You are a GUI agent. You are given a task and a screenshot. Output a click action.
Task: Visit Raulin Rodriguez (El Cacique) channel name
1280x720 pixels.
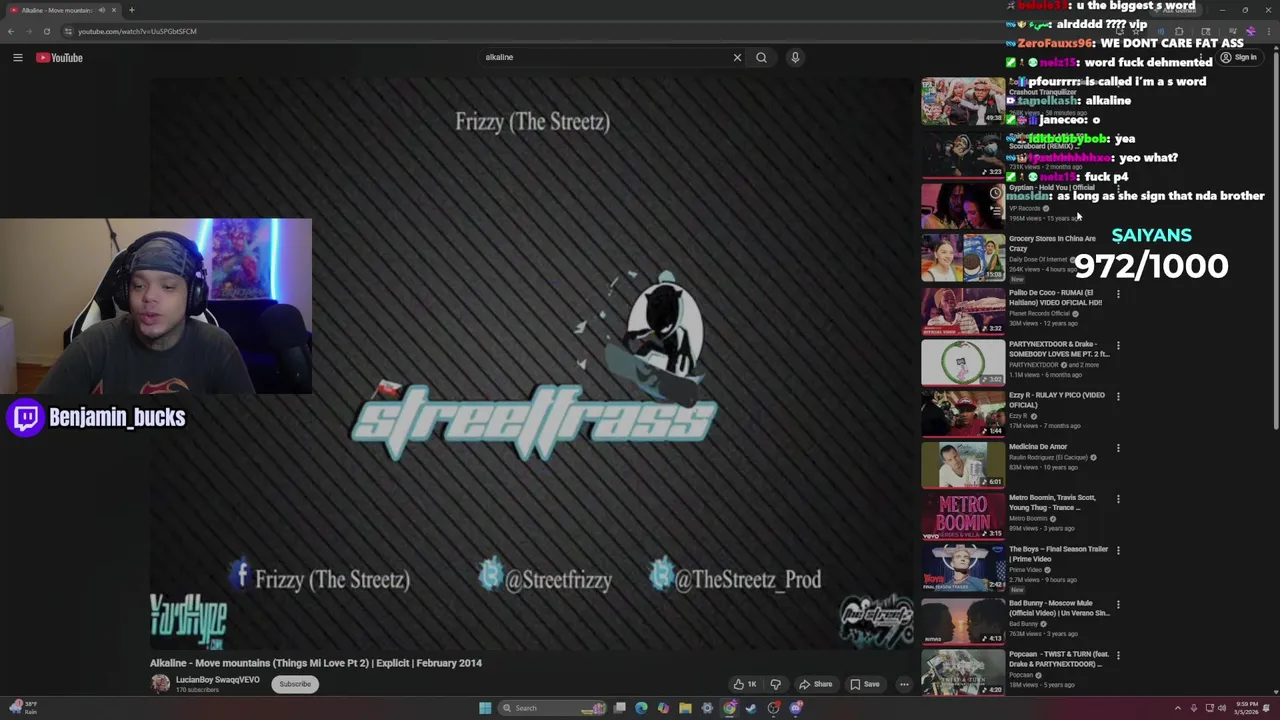[1049, 458]
